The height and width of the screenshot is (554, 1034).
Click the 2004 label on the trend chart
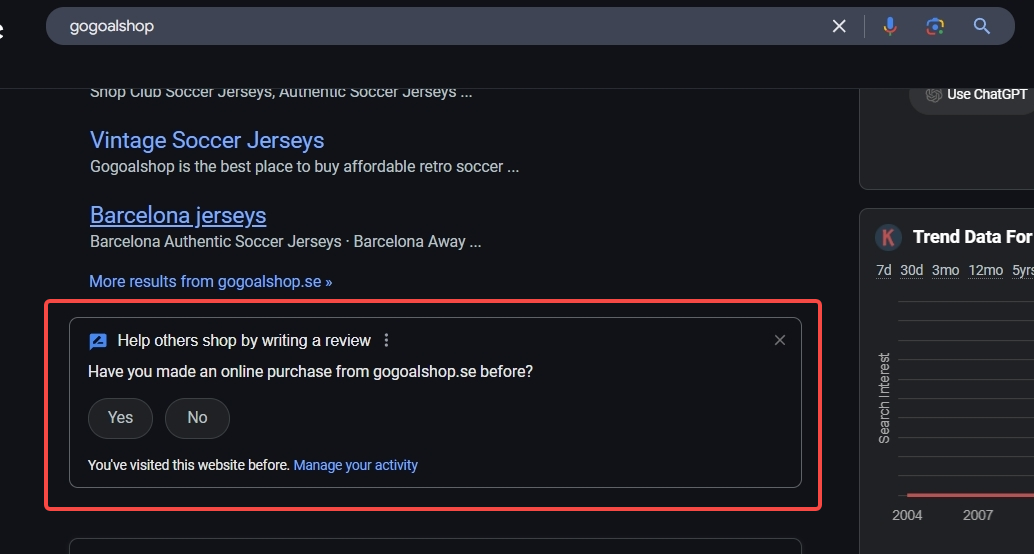click(907, 515)
